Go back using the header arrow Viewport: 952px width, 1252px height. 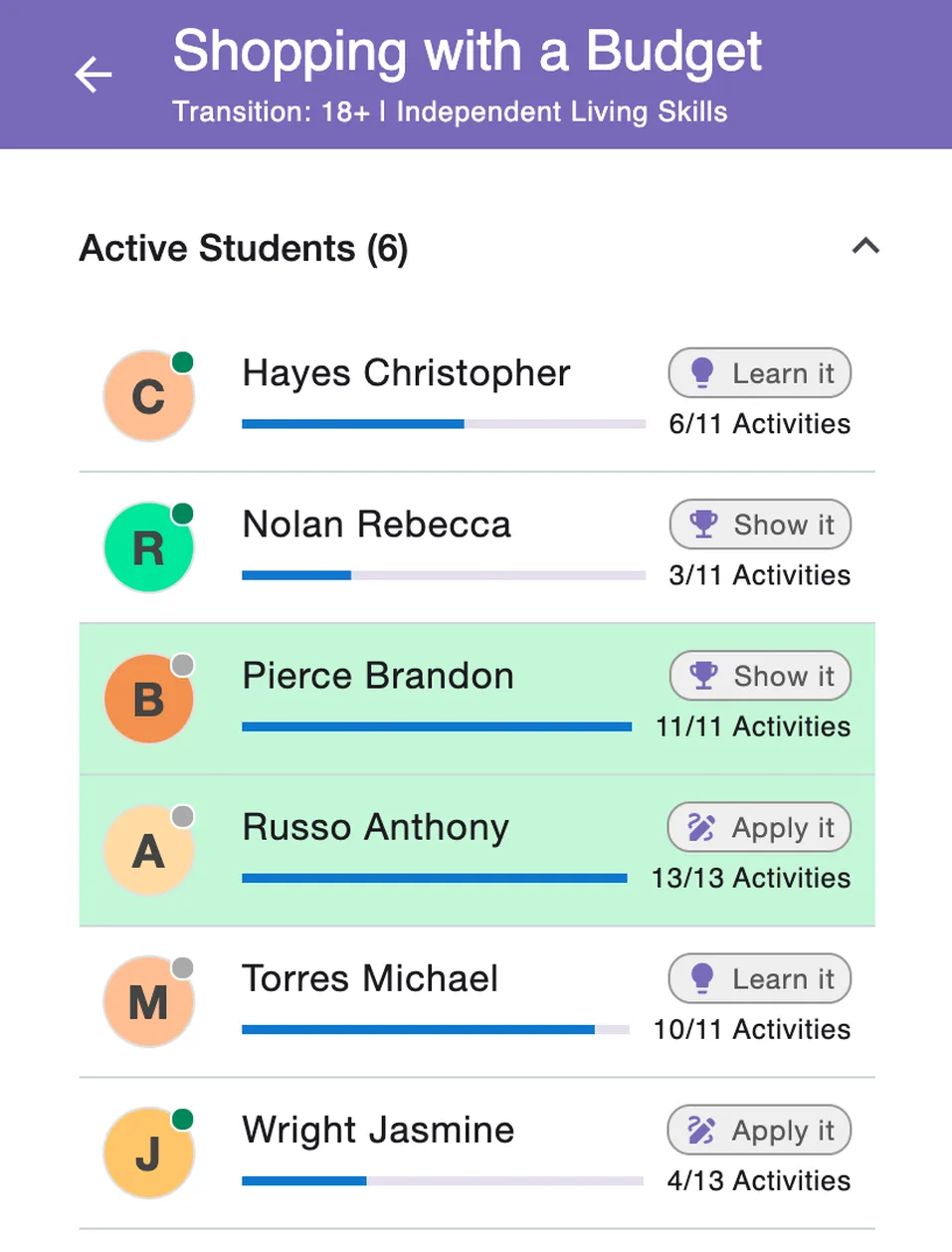(x=94, y=75)
